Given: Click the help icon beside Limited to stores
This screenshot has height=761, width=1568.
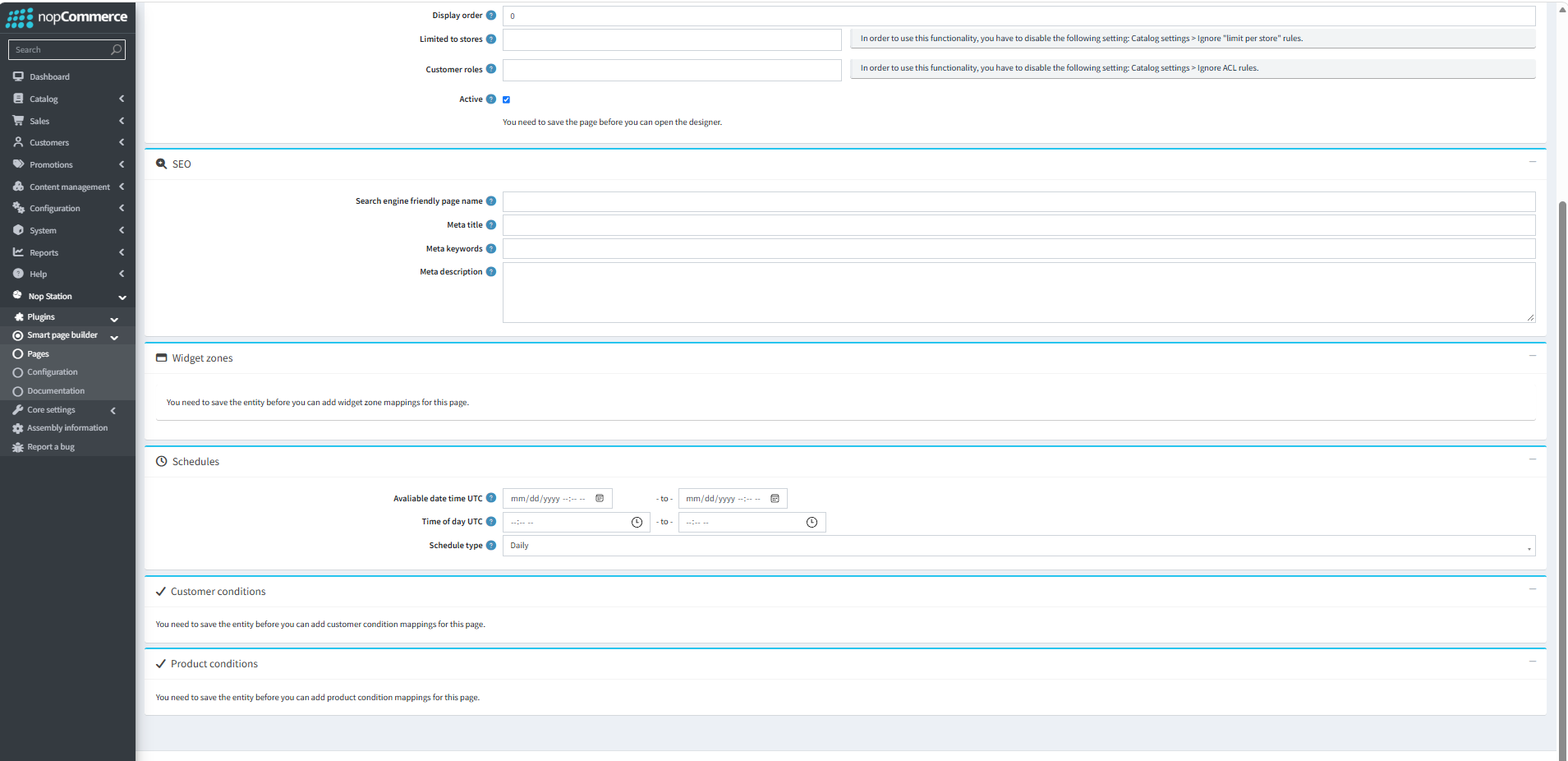Looking at the screenshot, I should point(491,39).
